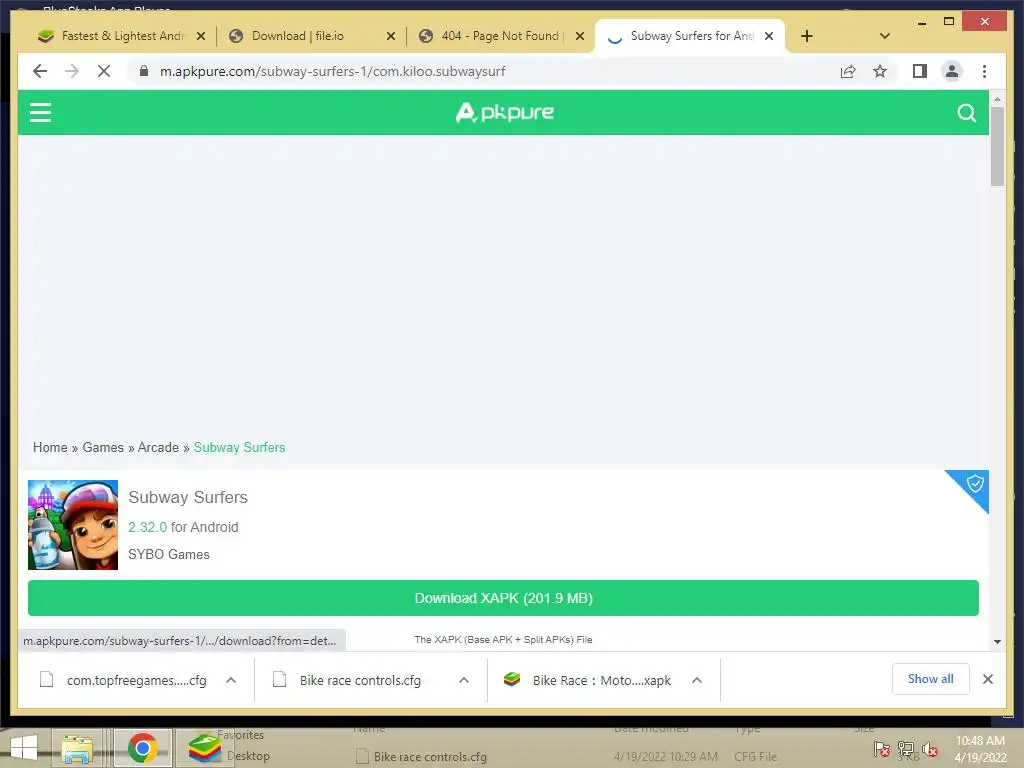Expand options for Bike race controls.cfg download
The width and height of the screenshot is (1024, 768).
pyautogui.click(x=464, y=680)
